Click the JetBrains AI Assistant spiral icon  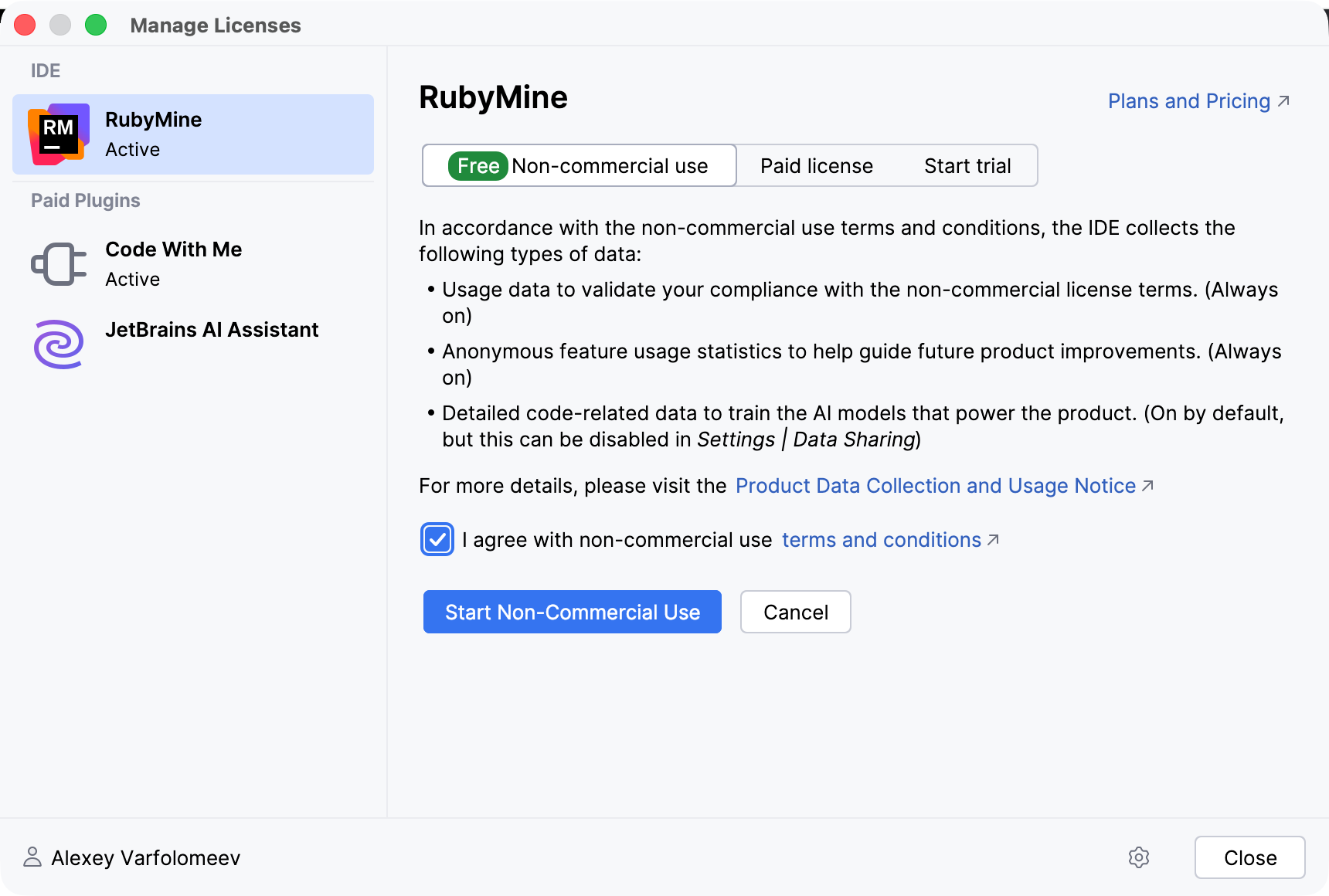[x=59, y=344]
